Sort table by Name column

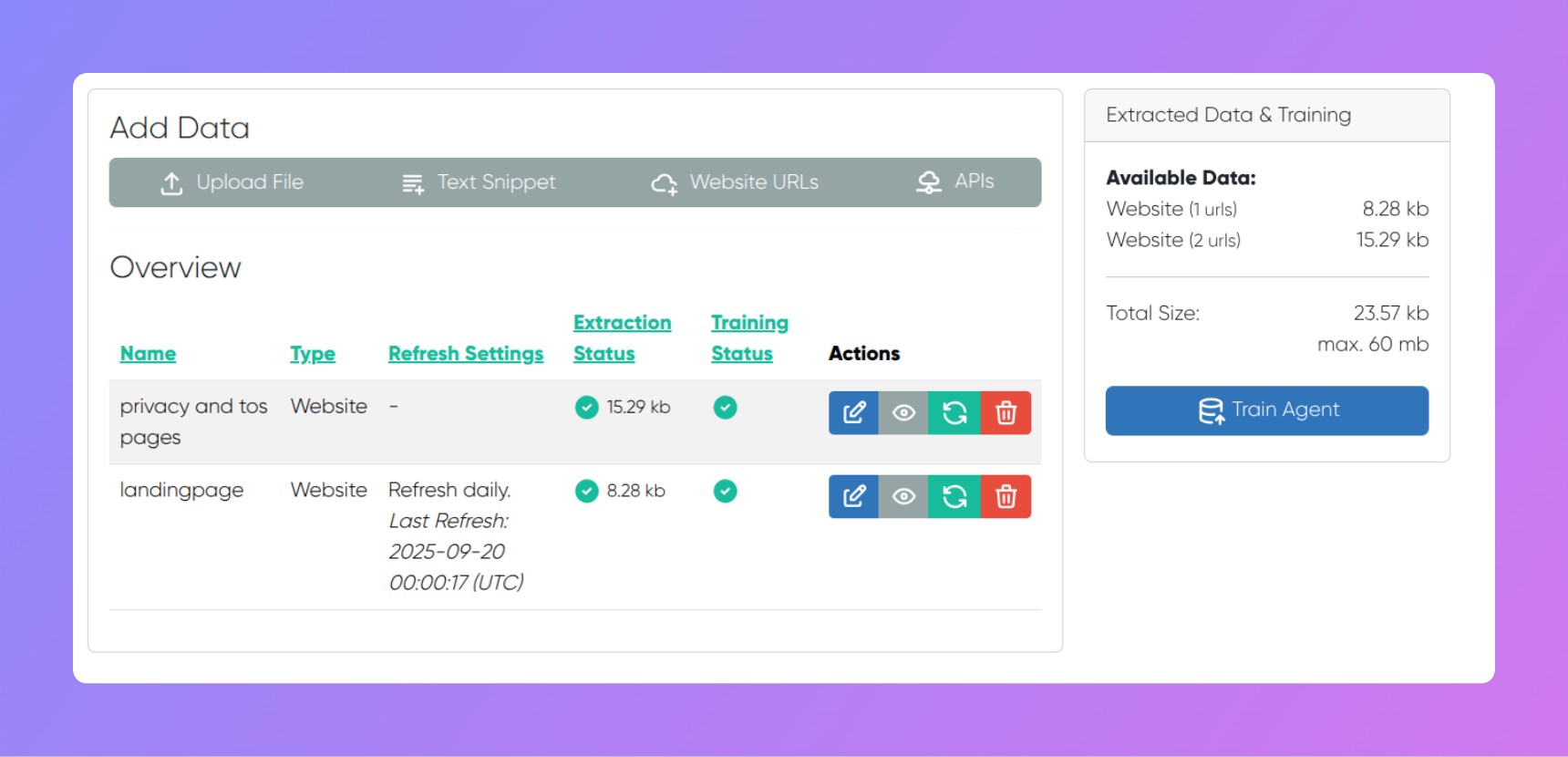click(x=148, y=354)
